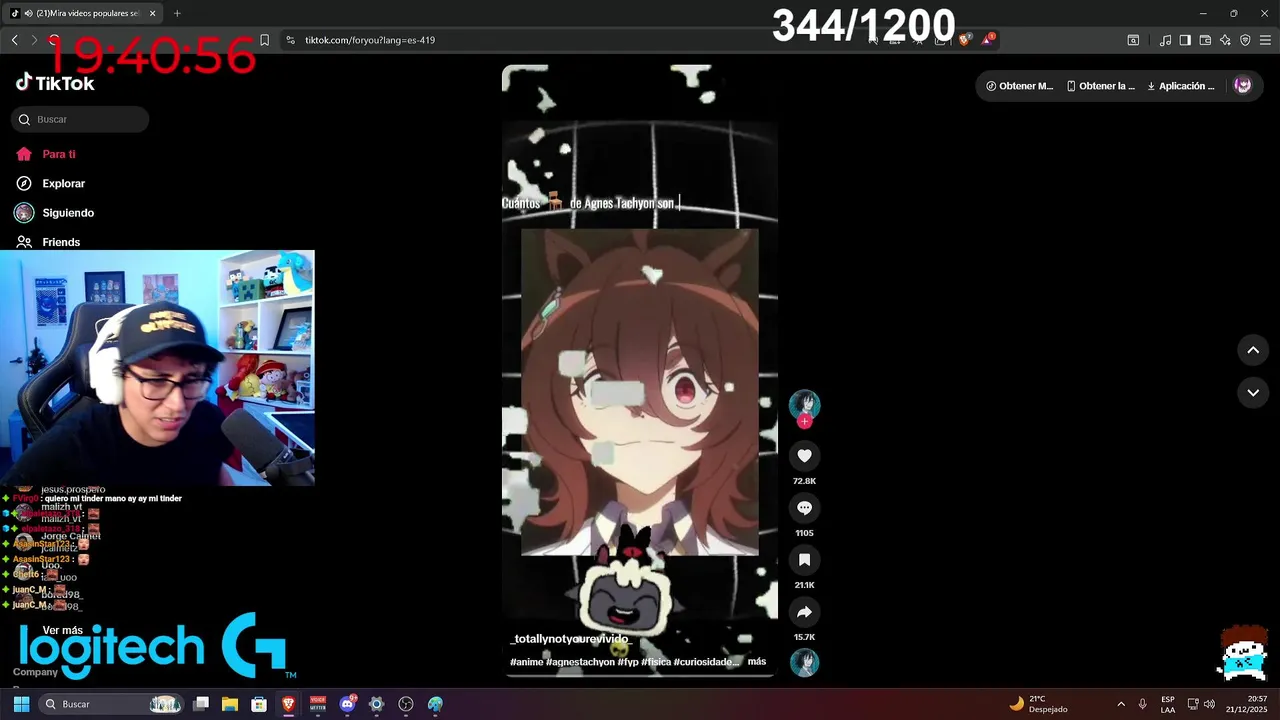Open the Brave Shields lion icon
Image resolution: width=1280 pixels, height=720 pixels.
[x=965, y=39]
